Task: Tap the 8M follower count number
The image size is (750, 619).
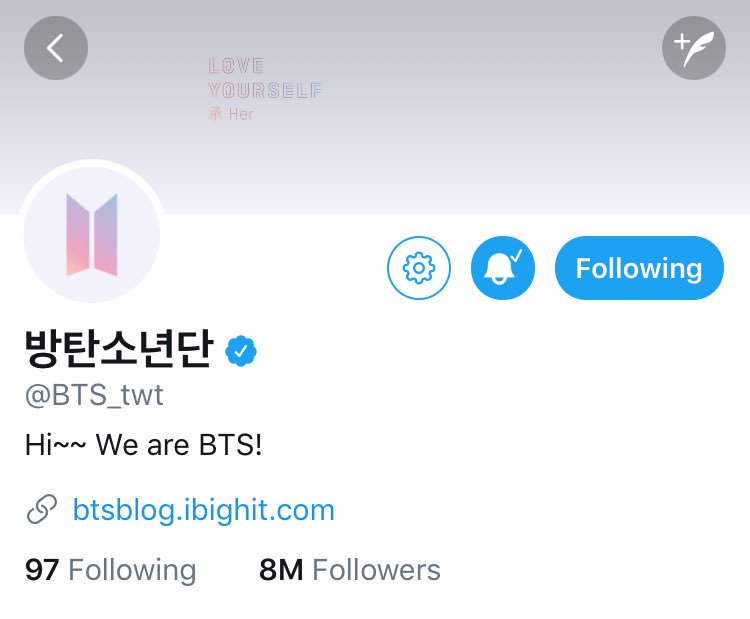Action: tap(281, 570)
